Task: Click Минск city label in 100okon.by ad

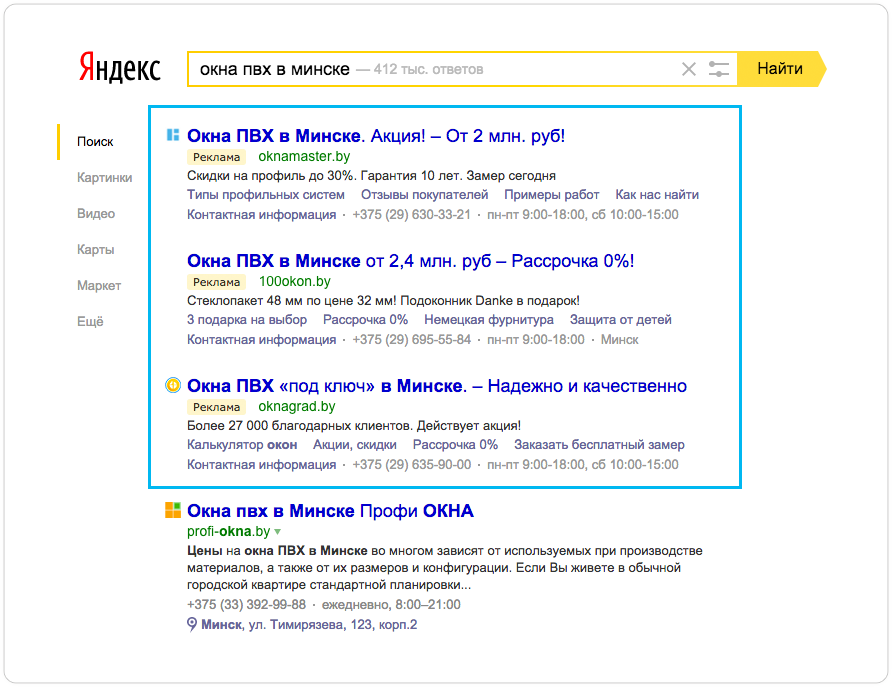Action: click(x=620, y=340)
